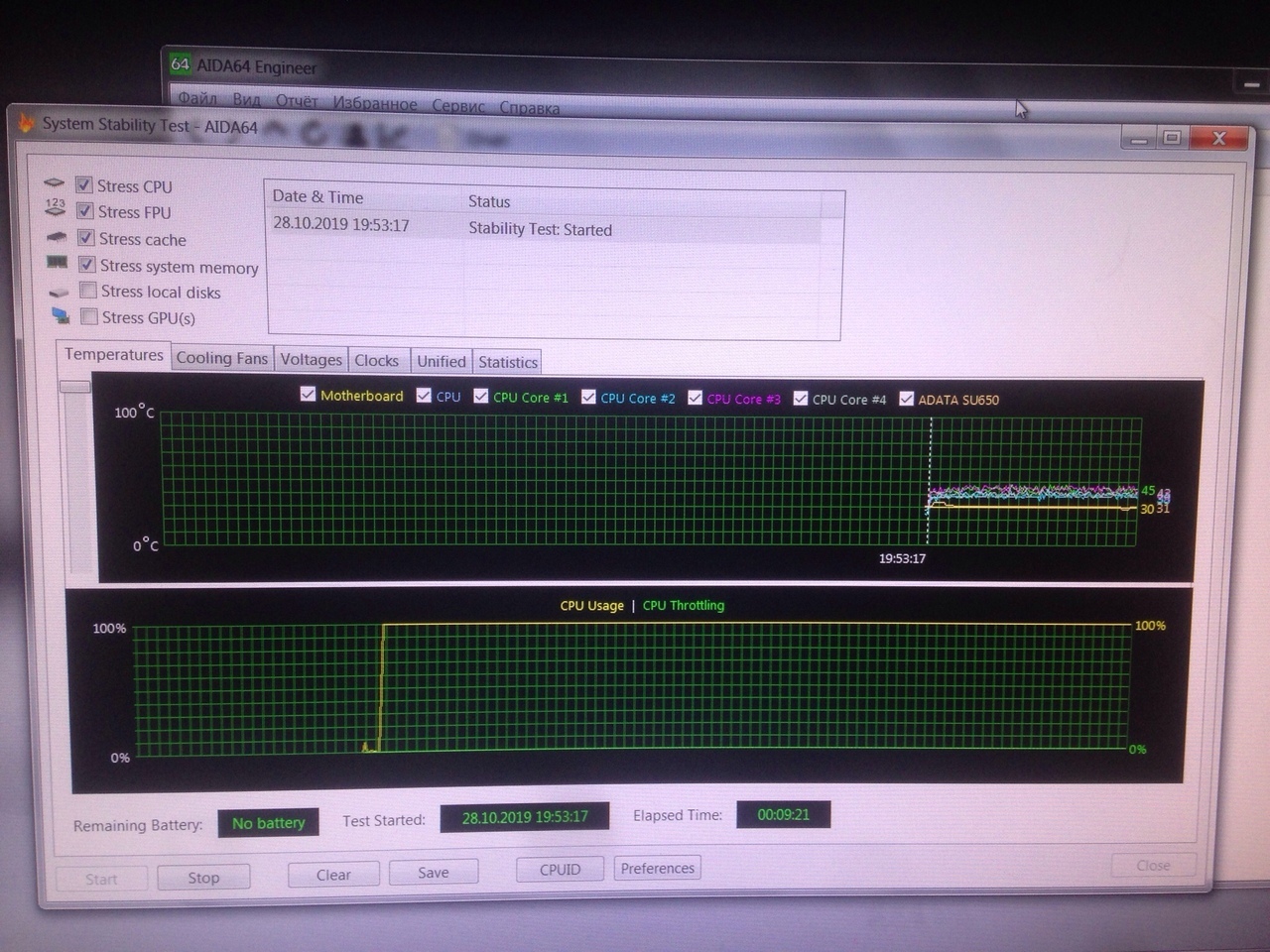Click the Test Started time value field
The image size is (1270, 952).
[525, 817]
